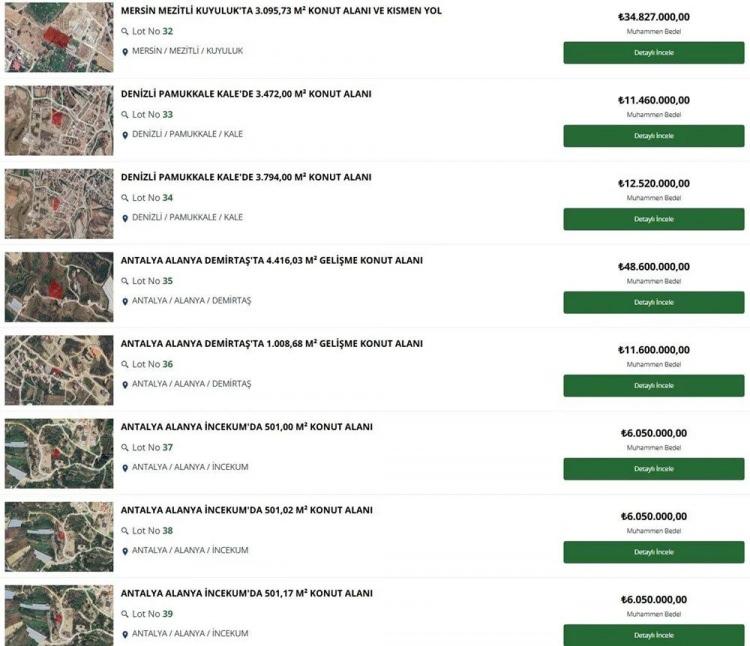The height and width of the screenshot is (646, 750).
Task: Click the magnifier icon beside Lot No 39
Action: click(125, 614)
